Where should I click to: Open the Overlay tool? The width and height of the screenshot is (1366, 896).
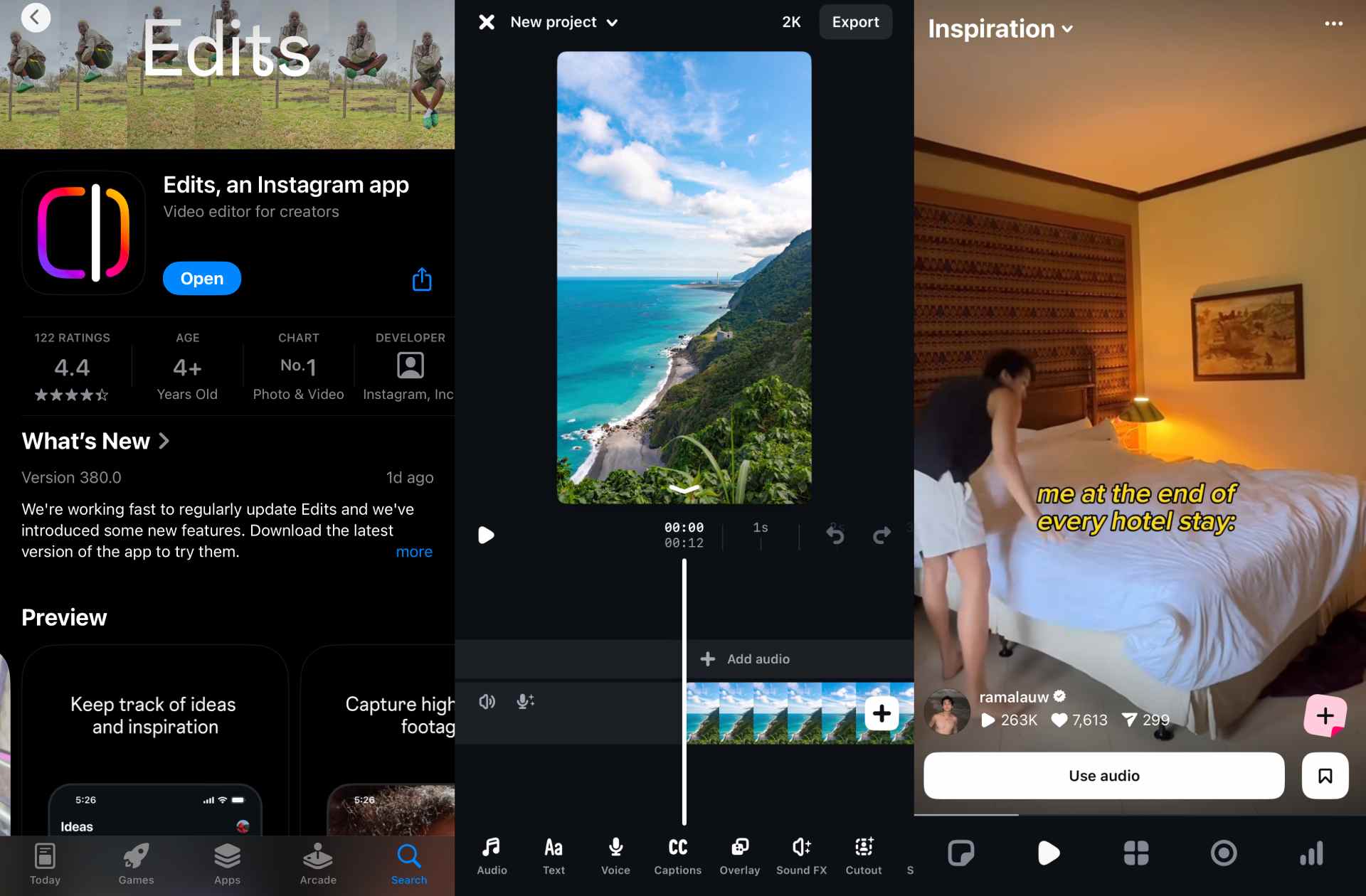click(739, 855)
